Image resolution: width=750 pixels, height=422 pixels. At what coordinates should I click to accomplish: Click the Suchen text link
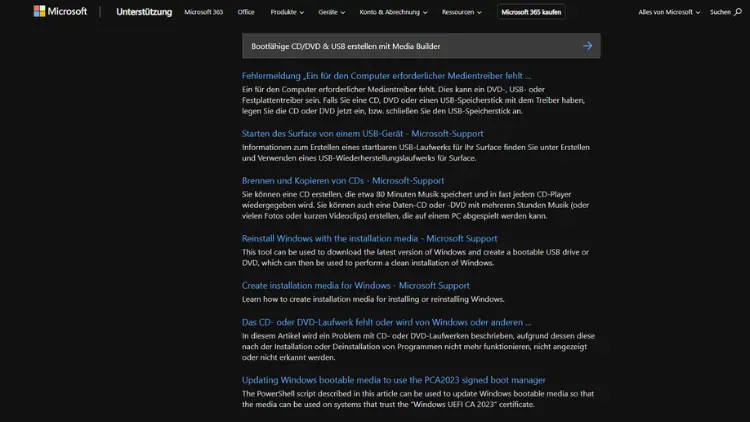tap(720, 12)
